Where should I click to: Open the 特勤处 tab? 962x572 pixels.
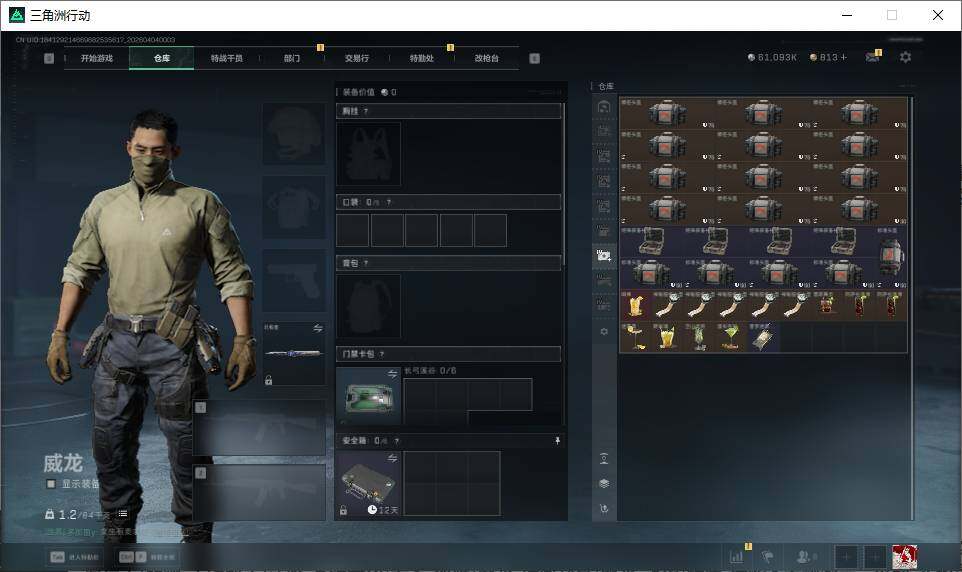click(422, 58)
